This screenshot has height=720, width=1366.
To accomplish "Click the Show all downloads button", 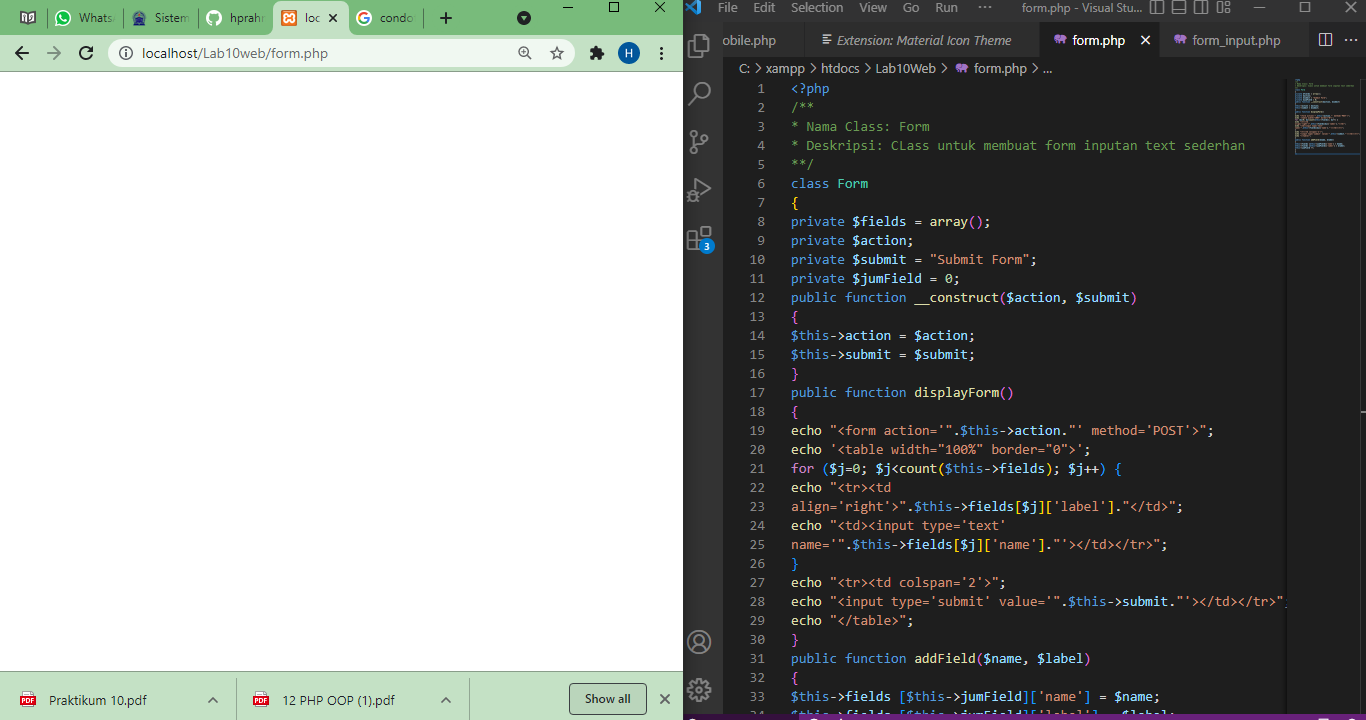I will point(607,699).
